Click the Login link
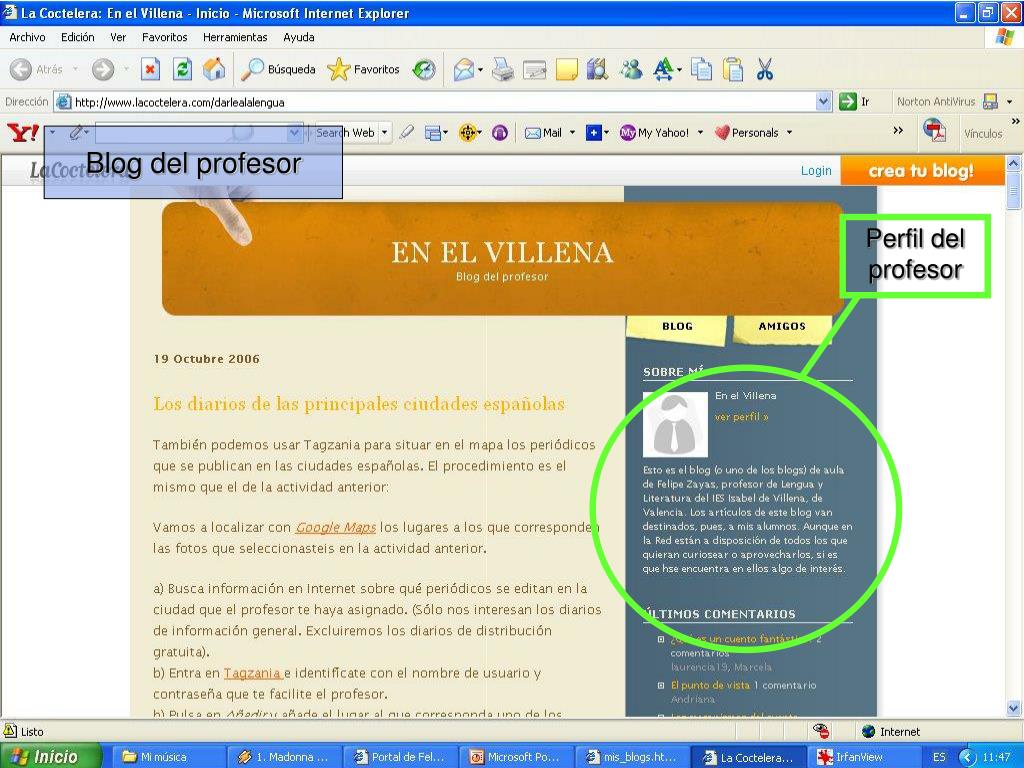This screenshot has height=768, width=1024. point(816,170)
